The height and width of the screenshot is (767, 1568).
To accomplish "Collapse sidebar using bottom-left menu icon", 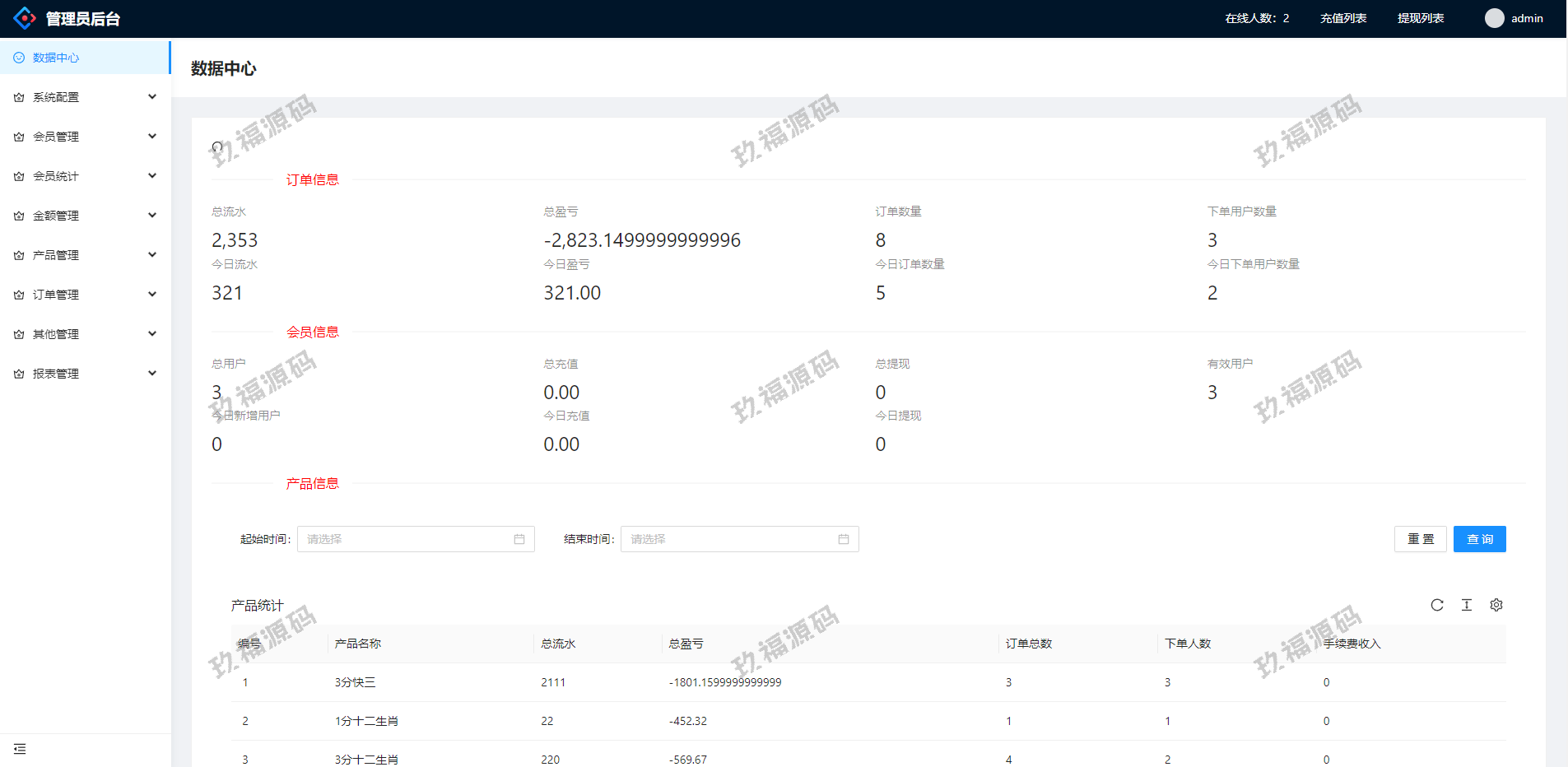I will pos(20,749).
